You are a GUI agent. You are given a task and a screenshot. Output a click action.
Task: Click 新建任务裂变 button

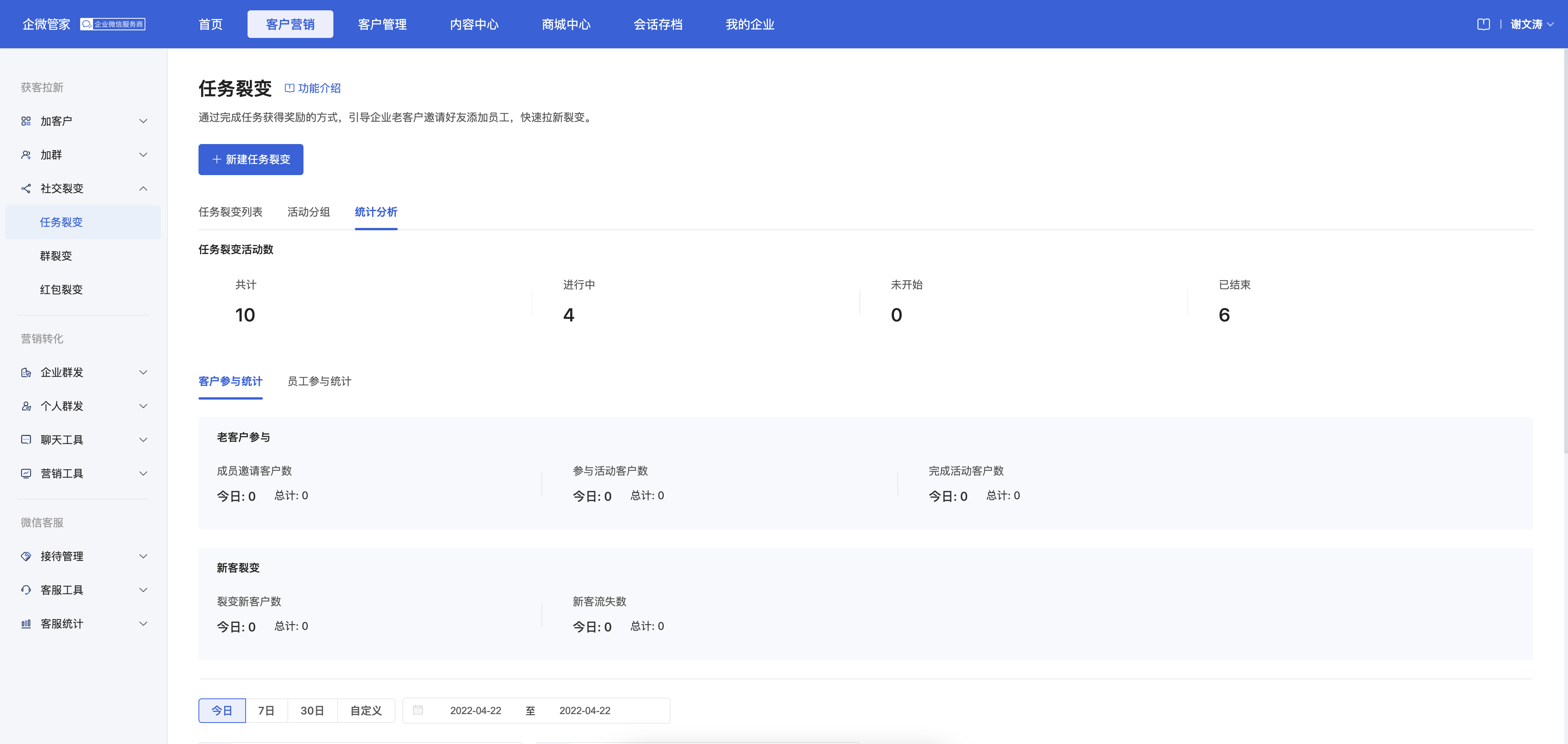[251, 159]
